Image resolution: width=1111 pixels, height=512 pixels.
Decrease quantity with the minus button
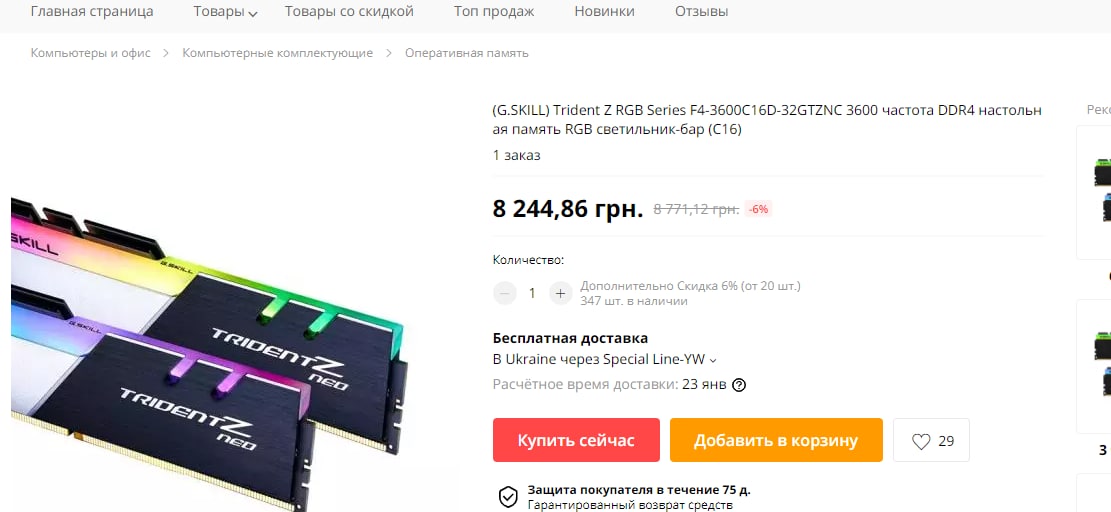(504, 292)
